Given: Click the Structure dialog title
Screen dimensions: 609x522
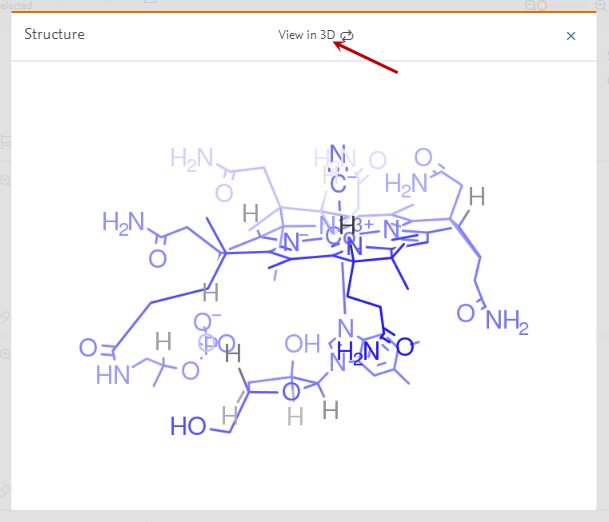Looking at the screenshot, I should coord(54,35).
